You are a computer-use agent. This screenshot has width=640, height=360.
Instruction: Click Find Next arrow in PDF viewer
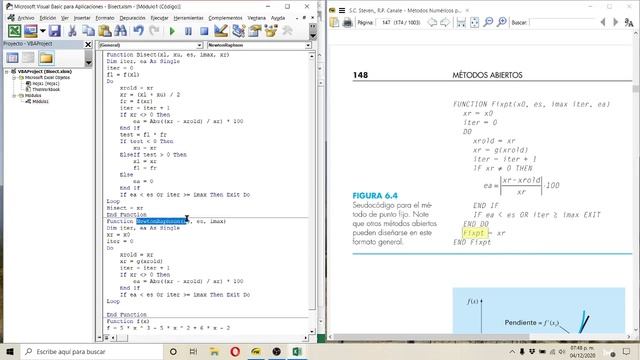616,23
